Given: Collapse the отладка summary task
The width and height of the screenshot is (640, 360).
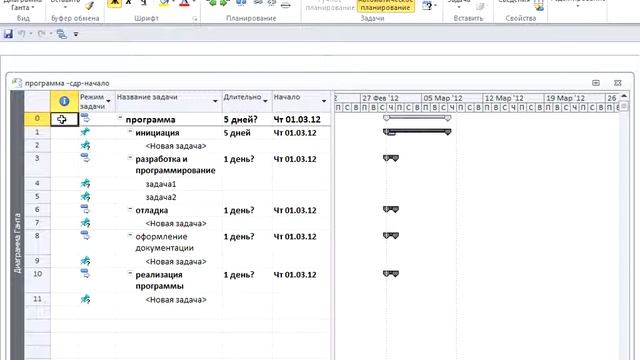Looking at the screenshot, I should click(130, 209).
